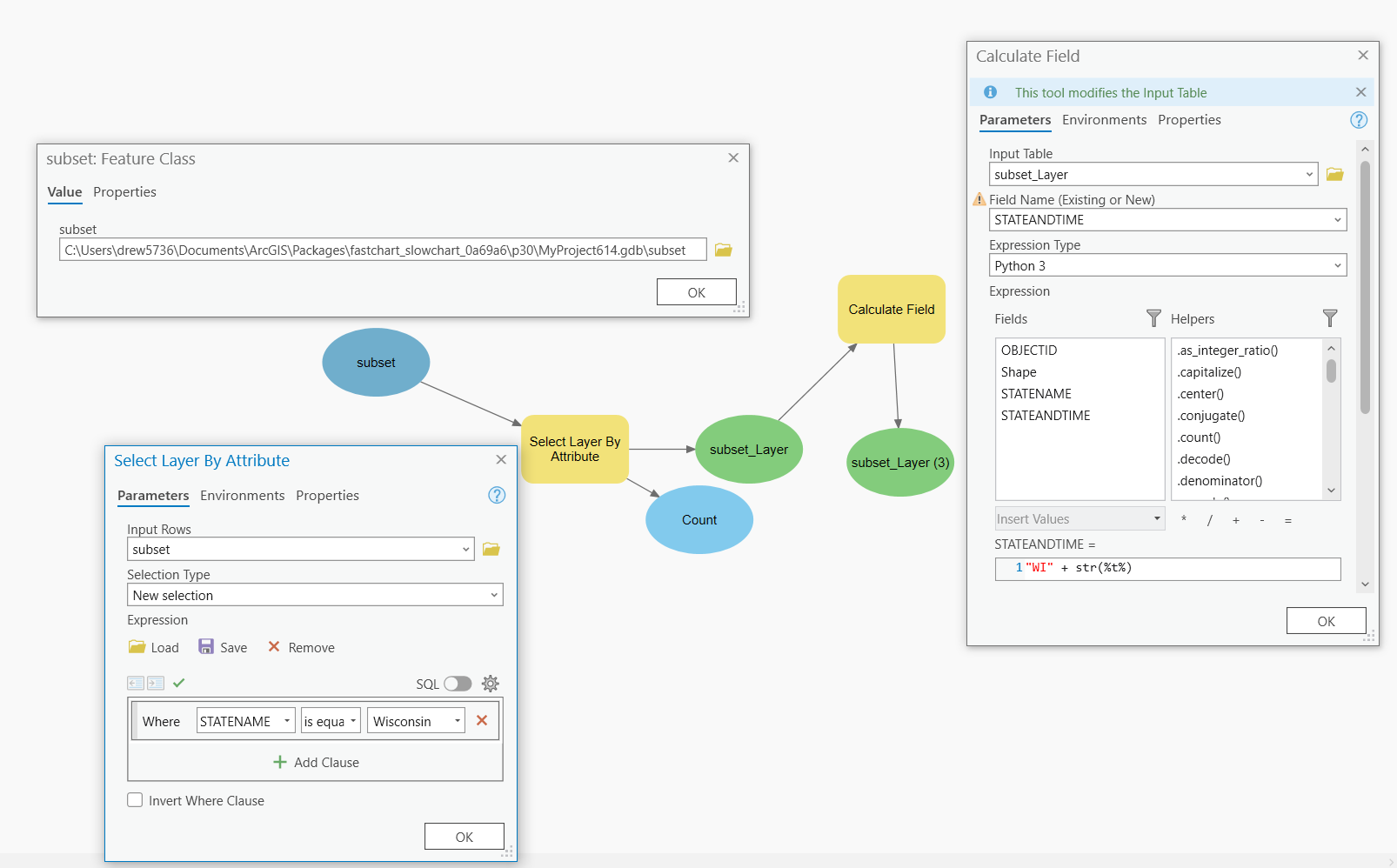Open folder browser for subset feature class path
Screen dimensions: 1397x868
pyautogui.click(x=723, y=249)
